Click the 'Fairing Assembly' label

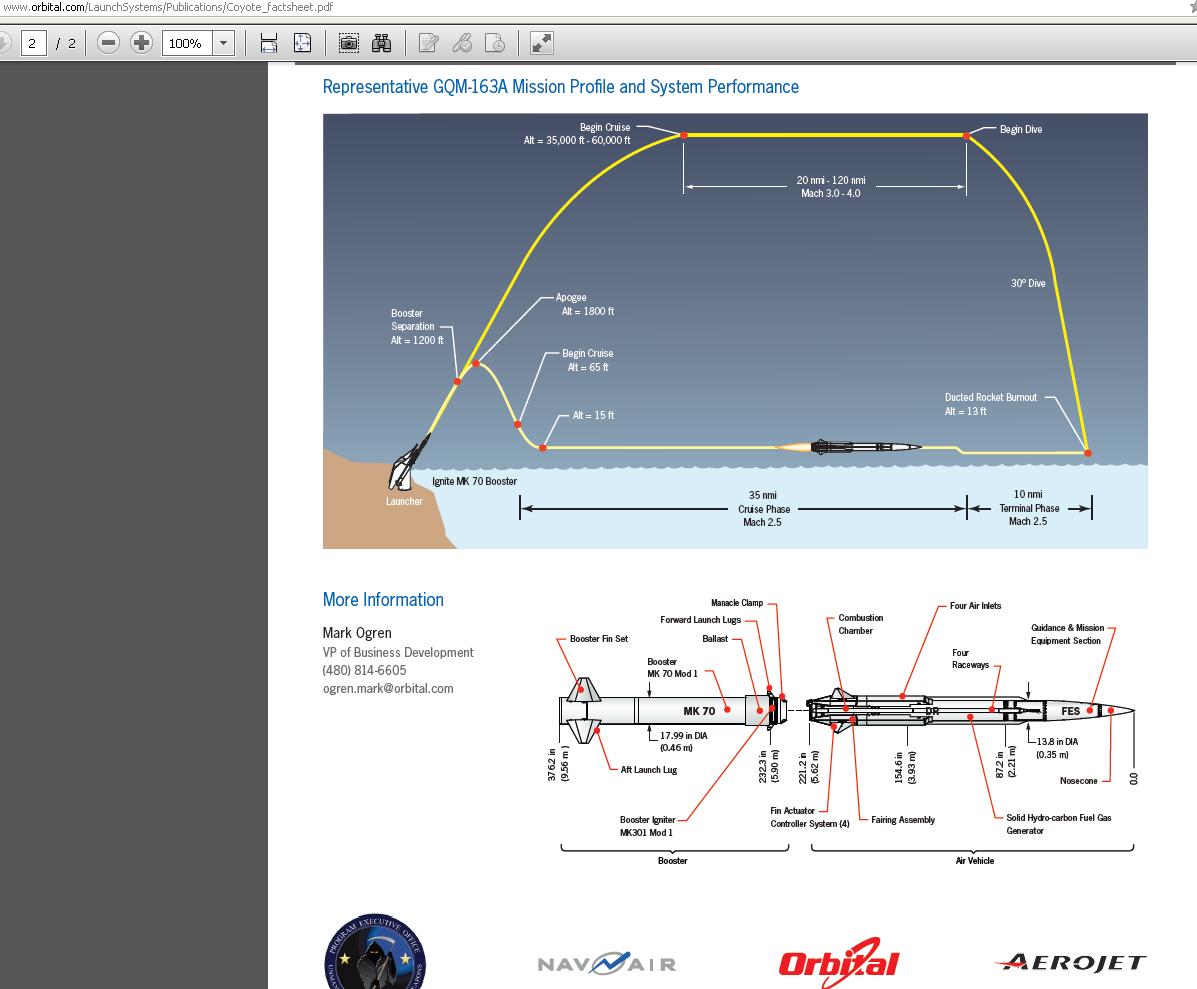pyautogui.click(x=902, y=820)
